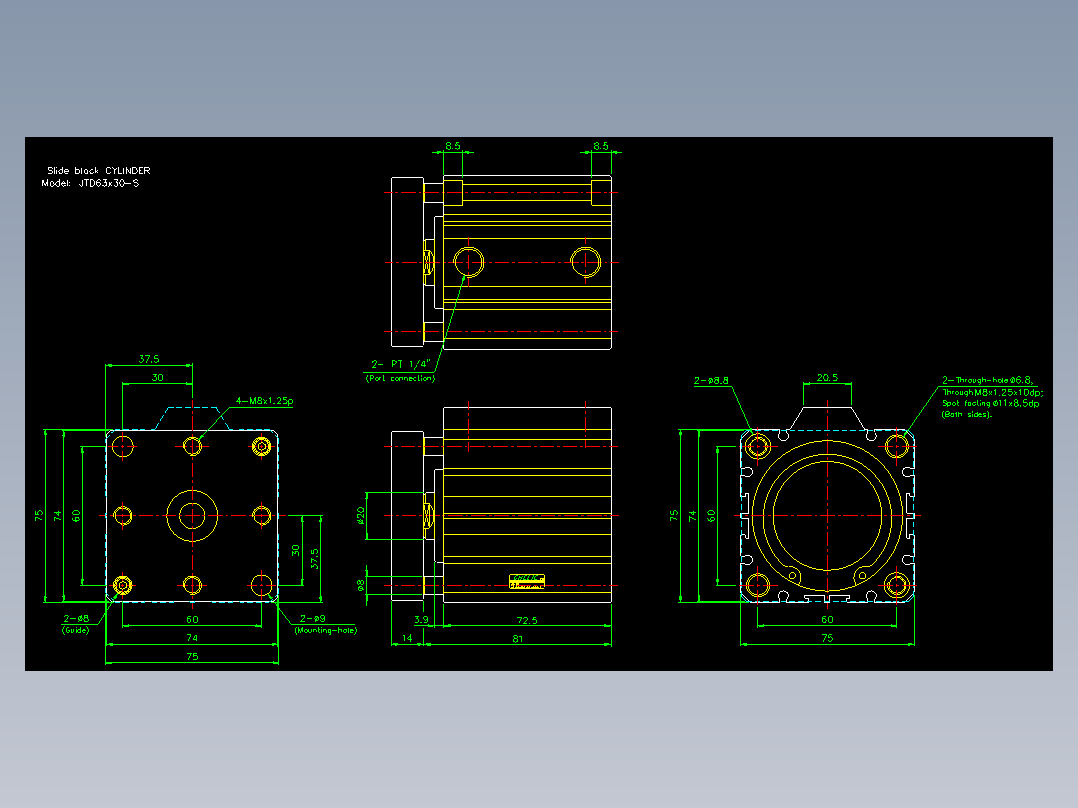Select the 20.5 dimension text
Viewport: 1078px width, 808px height.
[827, 378]
